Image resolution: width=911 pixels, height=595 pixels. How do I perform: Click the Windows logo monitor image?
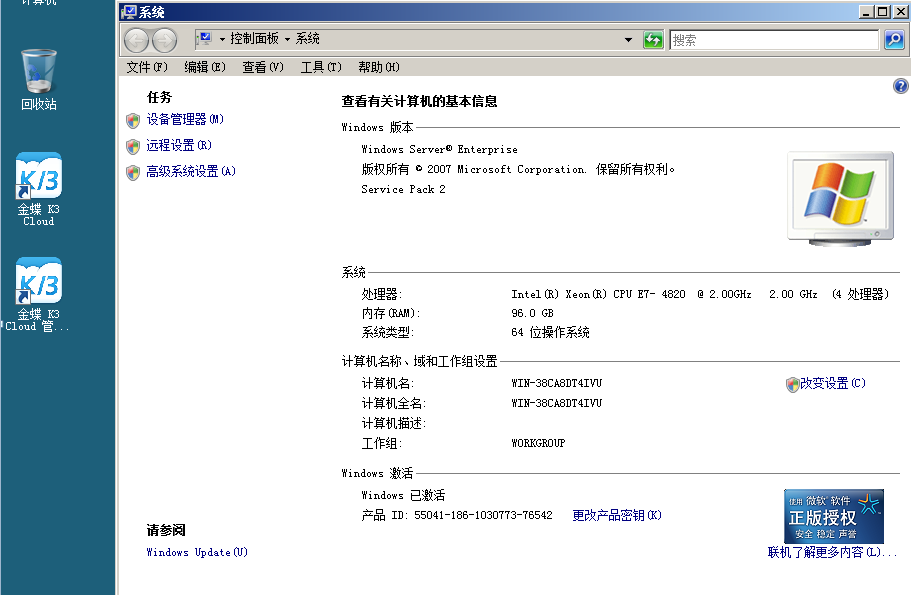pos(841,198)
